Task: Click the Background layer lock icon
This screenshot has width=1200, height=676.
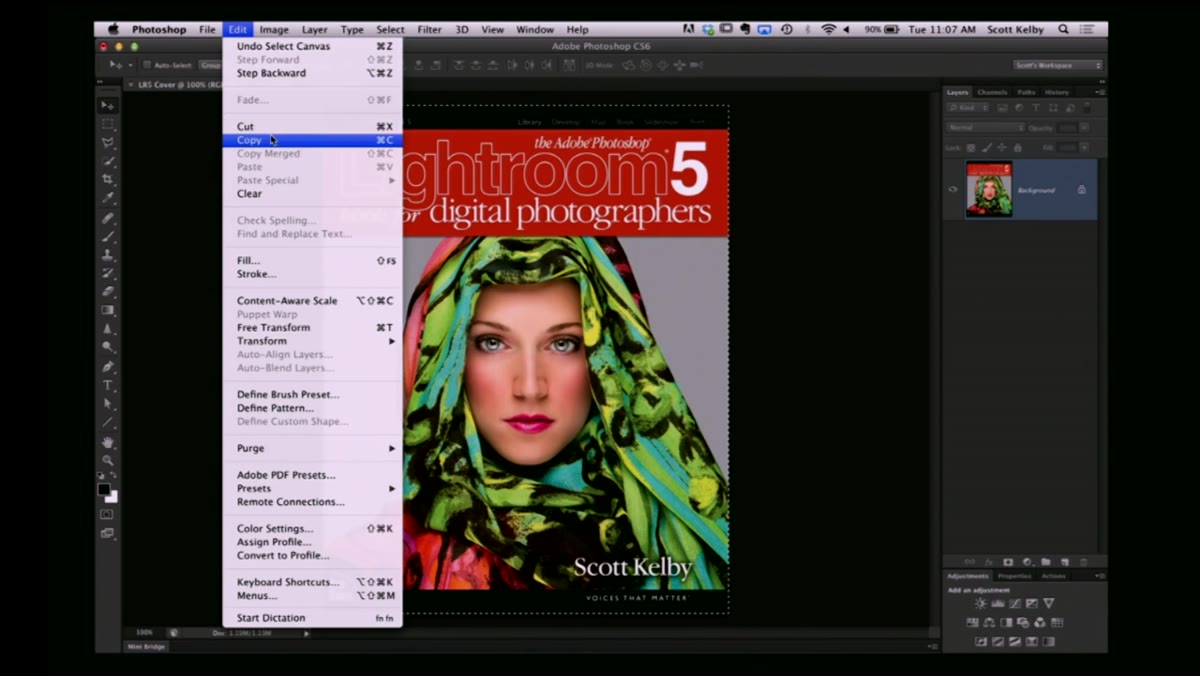Action: [x=1081, y=189]
